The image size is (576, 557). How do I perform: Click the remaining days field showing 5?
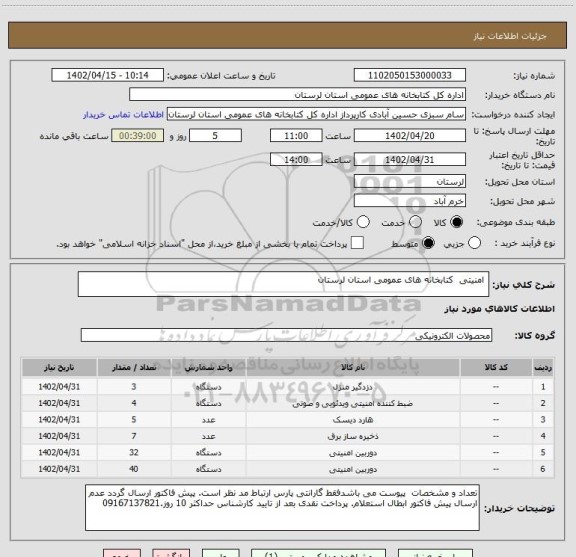[215, 136]
